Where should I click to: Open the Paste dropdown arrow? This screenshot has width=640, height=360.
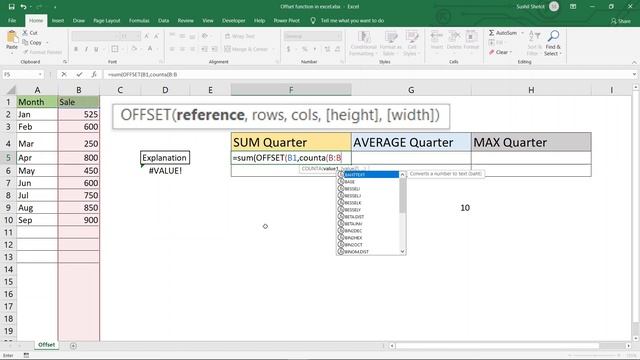pos(12,52)
